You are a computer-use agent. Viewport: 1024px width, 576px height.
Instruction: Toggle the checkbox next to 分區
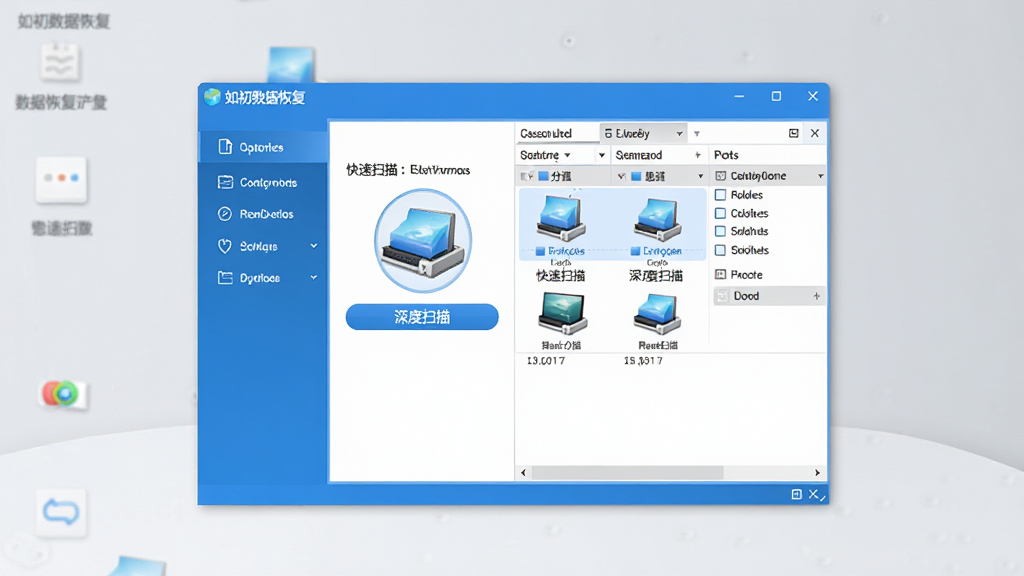(x=526, y=176)
